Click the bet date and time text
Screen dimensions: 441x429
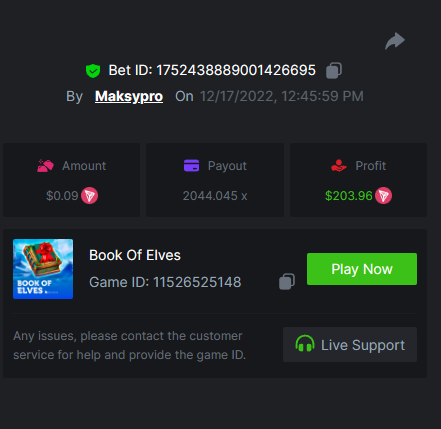tap(282, 96)
